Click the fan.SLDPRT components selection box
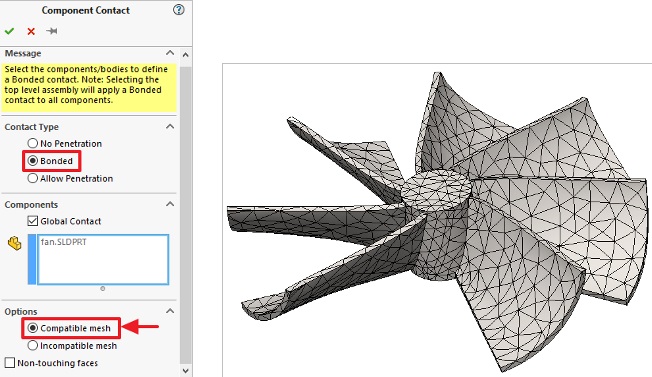The width and height of the screenshot is (652, 377). pyautogui.click(x=103, y=260)
